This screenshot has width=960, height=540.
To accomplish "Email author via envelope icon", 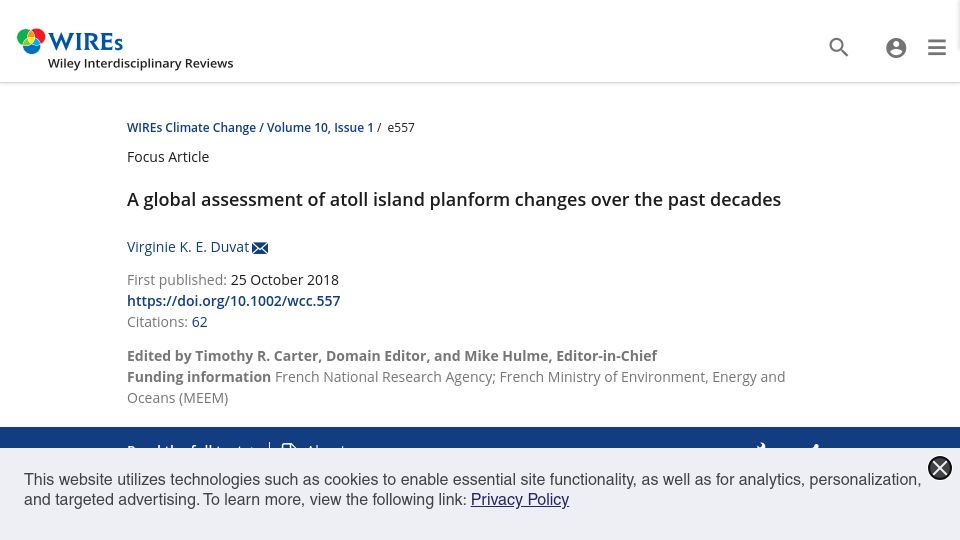I will [x=260, y=247].
